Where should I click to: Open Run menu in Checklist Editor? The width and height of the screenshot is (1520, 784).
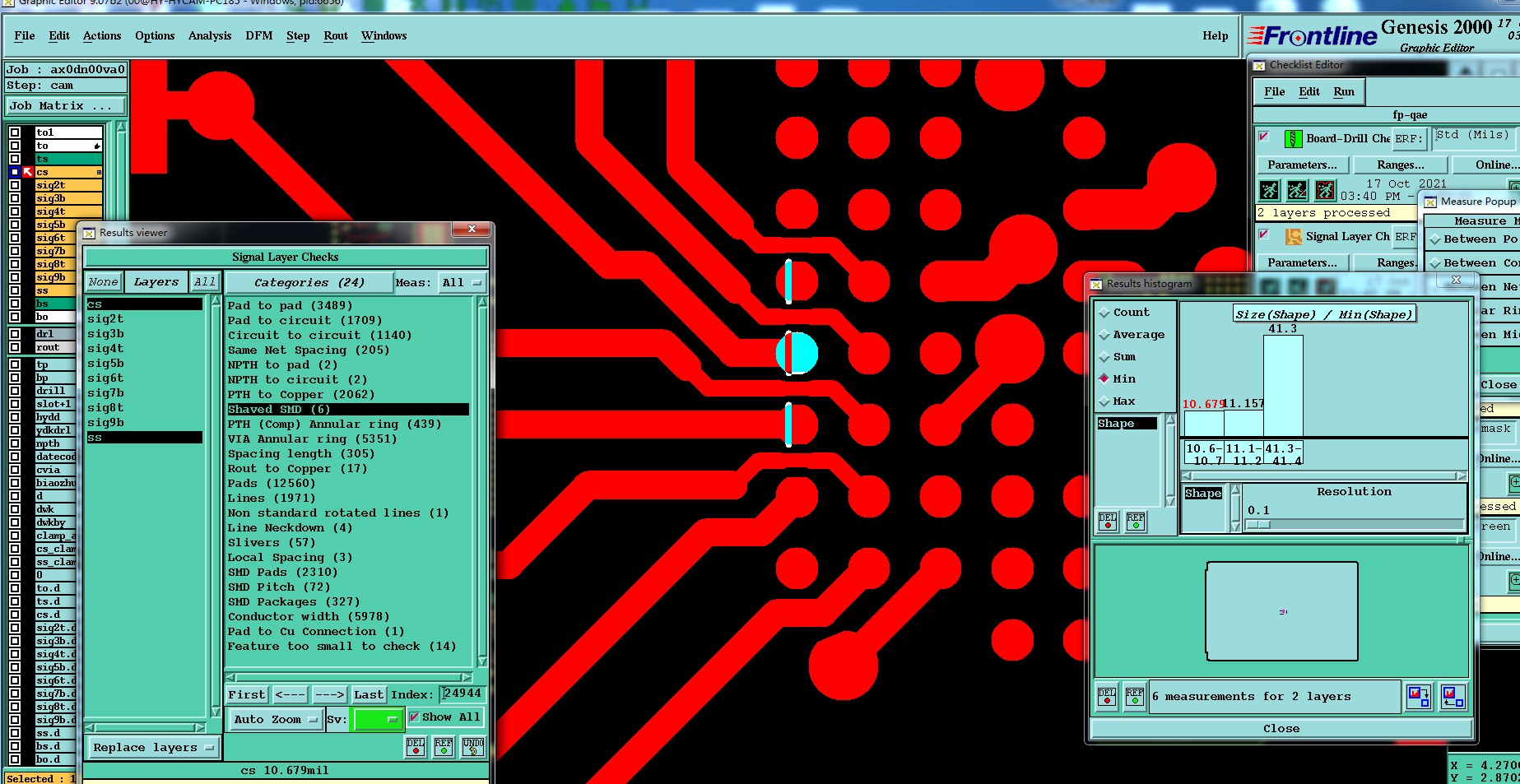[1344, 92]
